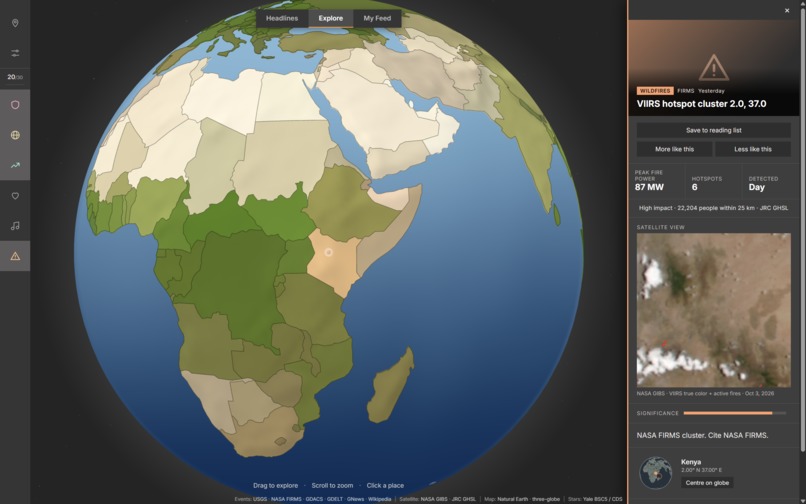Click Save to reading list button
Viewport: 806px width, 504px height.
click(713, 130)
